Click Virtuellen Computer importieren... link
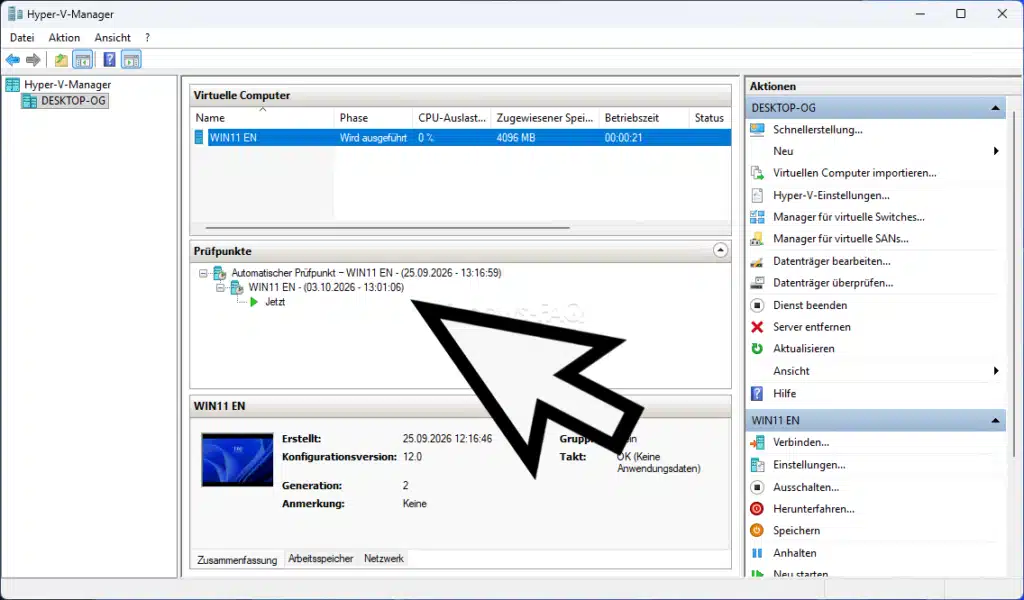This screenshot has width=1024, height=600. click(855, 173)
